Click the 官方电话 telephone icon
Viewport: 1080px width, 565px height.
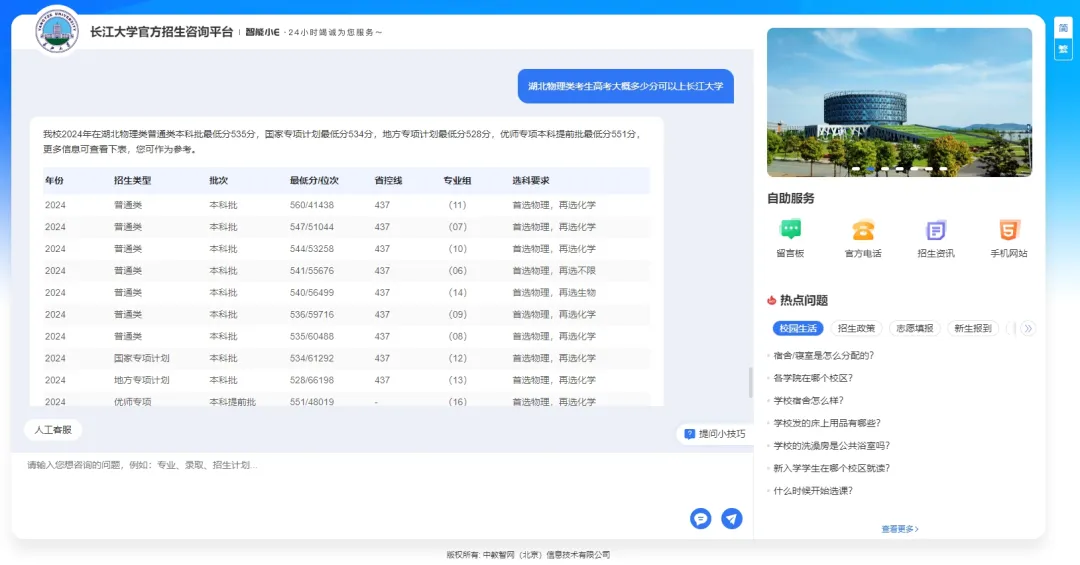click(x=863, y=231)
